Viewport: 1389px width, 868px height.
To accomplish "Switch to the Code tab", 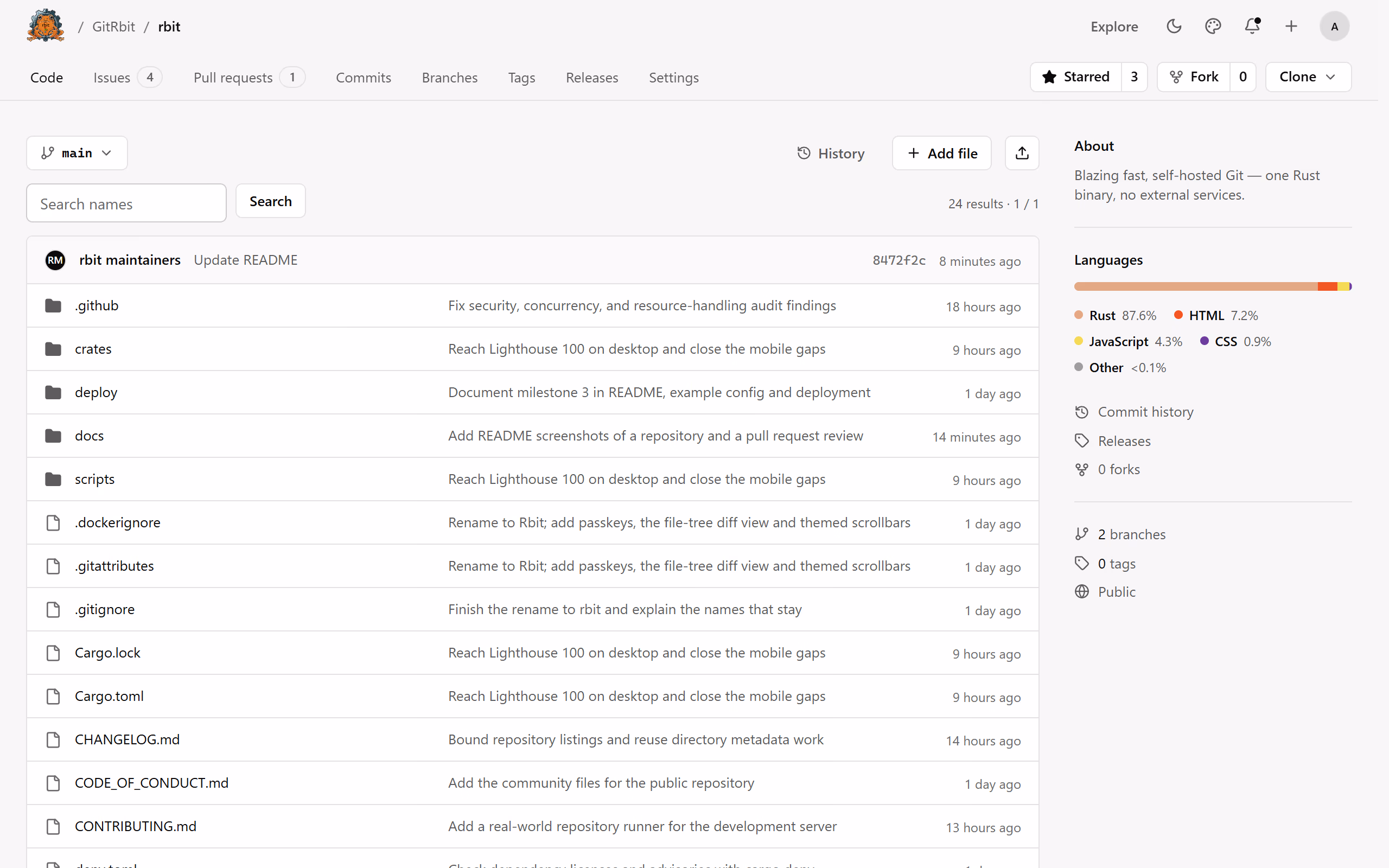I will point(47,78).
